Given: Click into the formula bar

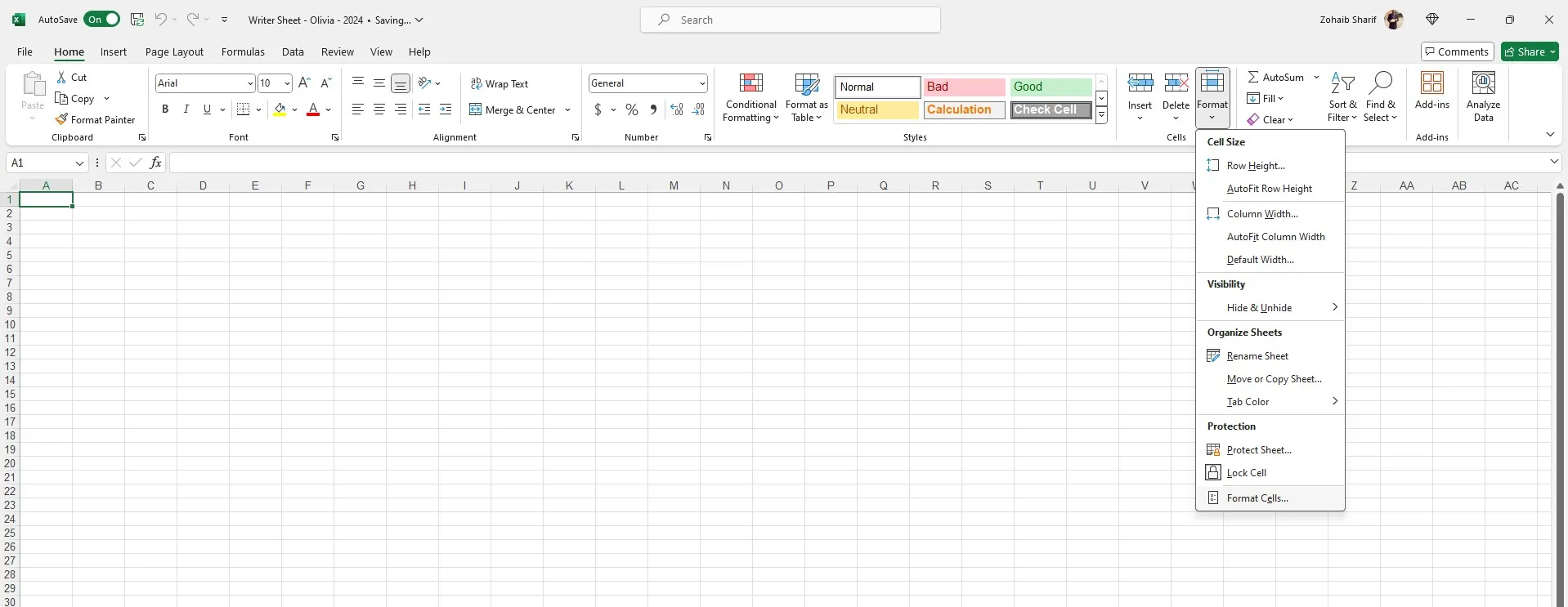Looking at the screenshot, I should click(858, 163).
